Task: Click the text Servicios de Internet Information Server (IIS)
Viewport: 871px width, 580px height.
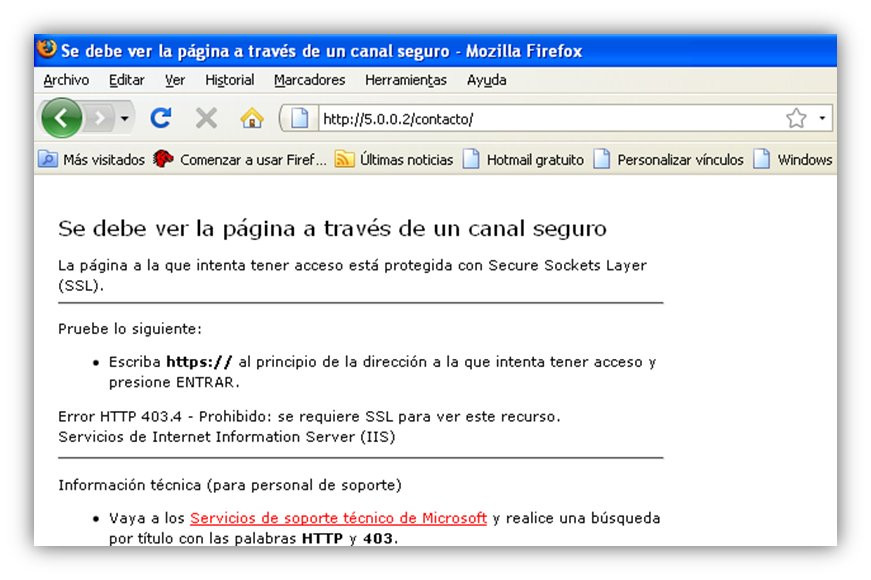Action: pos(227,437)
